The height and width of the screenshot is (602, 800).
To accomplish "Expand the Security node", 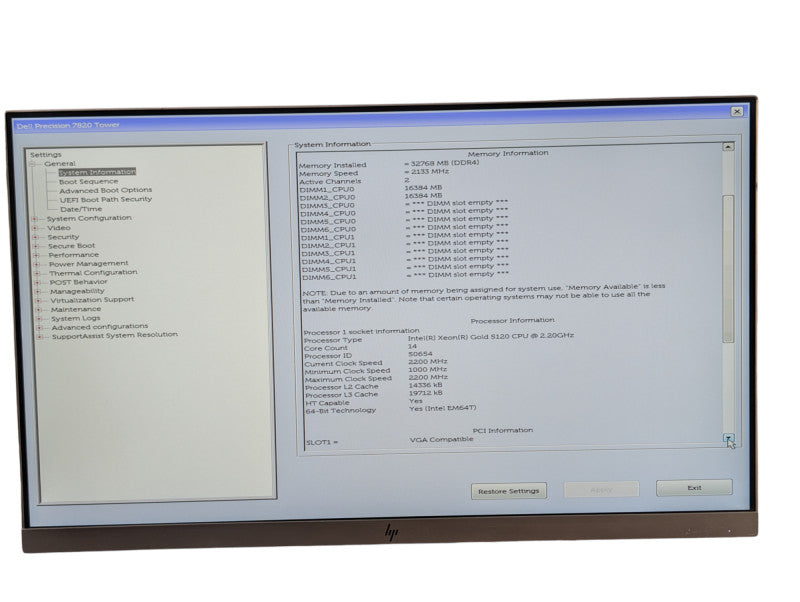I will coord(36,238).
